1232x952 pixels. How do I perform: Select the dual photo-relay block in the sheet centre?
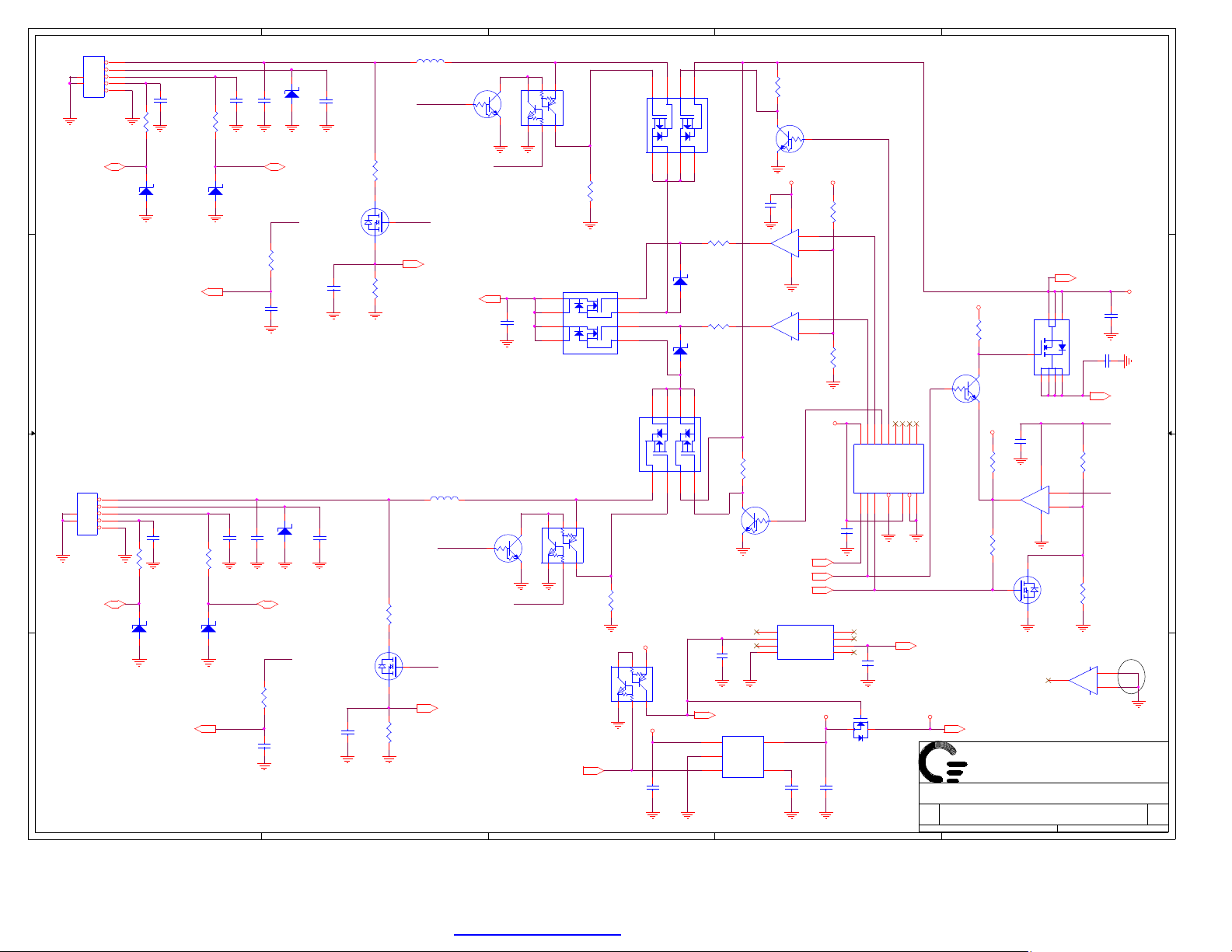click(590, 323)
